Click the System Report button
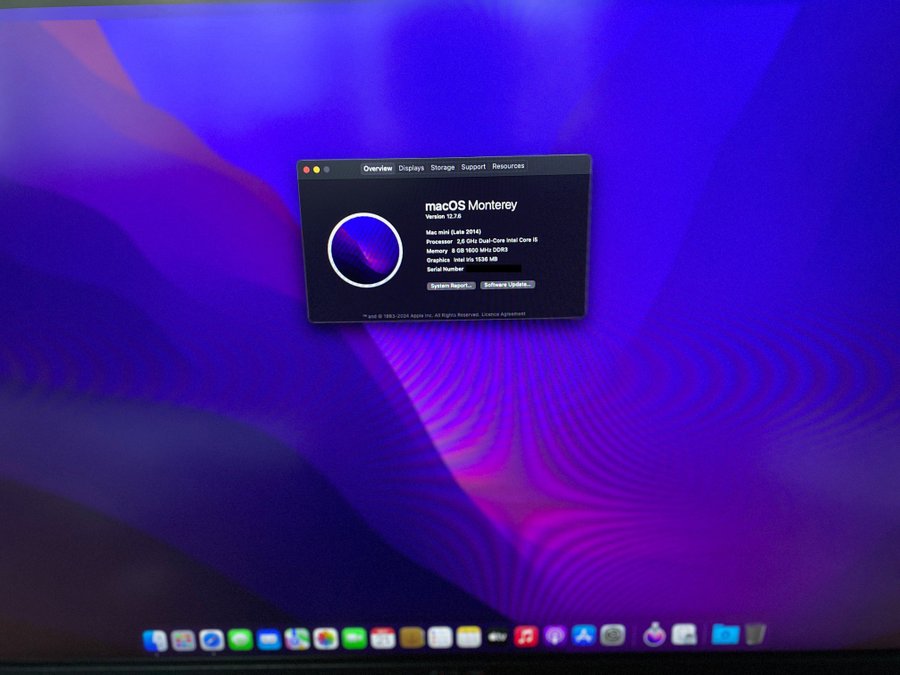The image size is (900, 675). pyautogui.click(x=451, y=286)
